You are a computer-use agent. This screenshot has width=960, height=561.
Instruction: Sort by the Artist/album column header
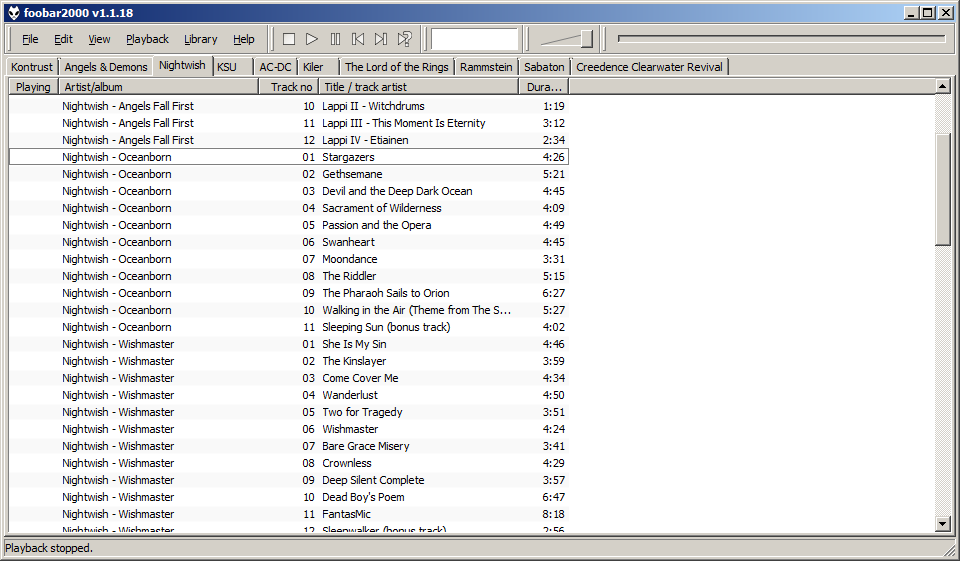[x=158, y=87]
